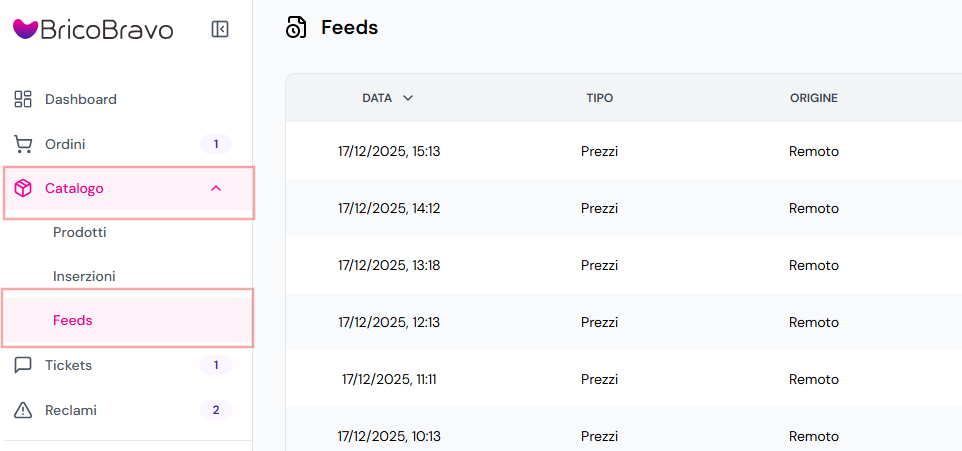Click the ORIGINE column header
This screenshot has height=451, width=962.
[x=814, y=98]
